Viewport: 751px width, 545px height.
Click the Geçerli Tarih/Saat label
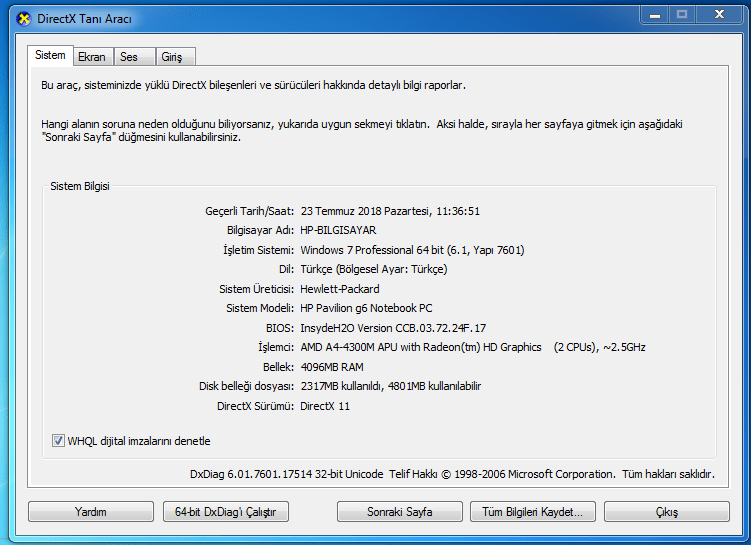pos(250,211)
